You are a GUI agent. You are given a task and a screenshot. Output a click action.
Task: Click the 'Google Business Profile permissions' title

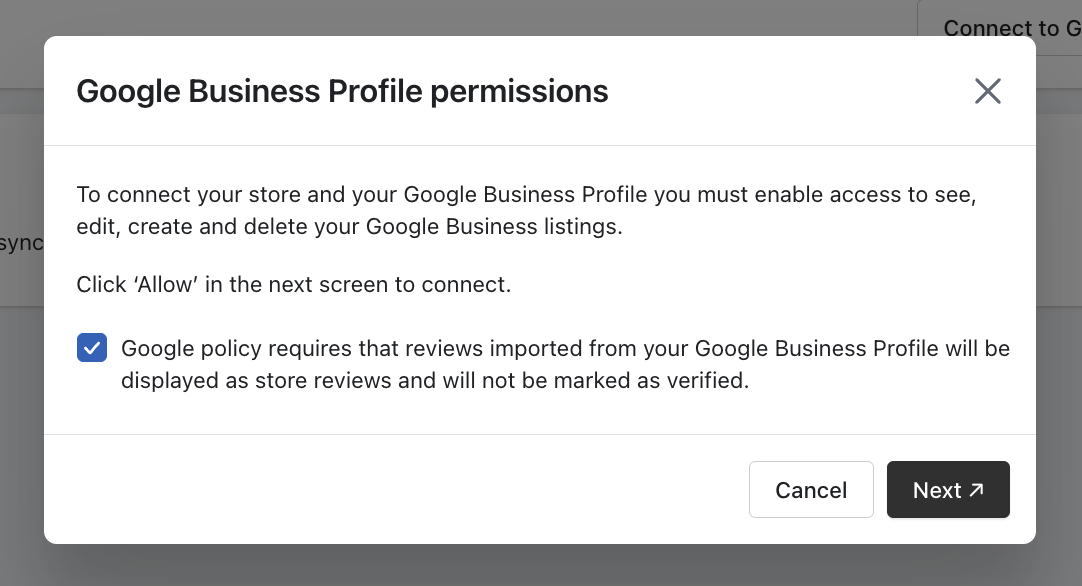pyautogui.click(x=342, y=91)
